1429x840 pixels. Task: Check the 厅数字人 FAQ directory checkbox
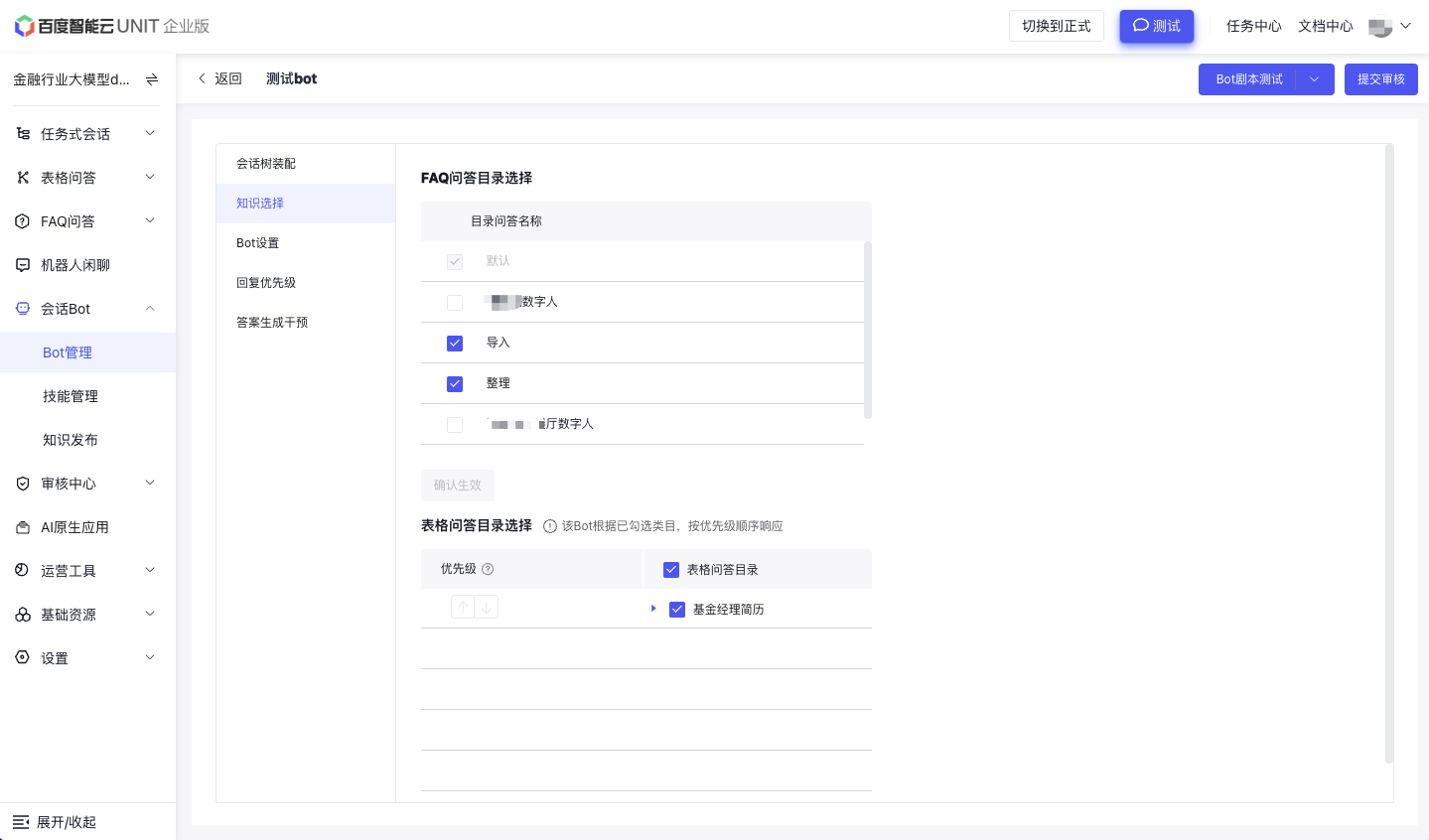455,425
